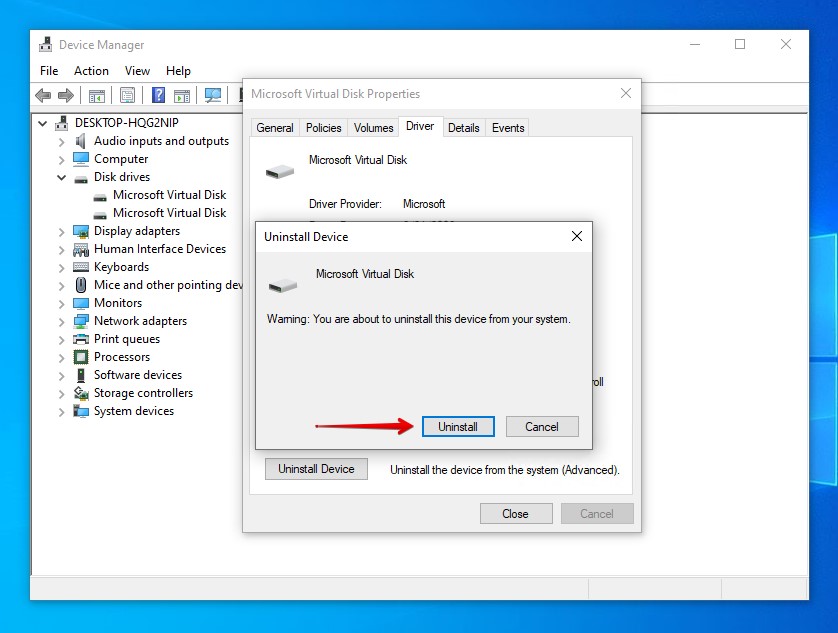
Task: Click the Display adapters category icon
Action: click(x=81, y=231)
